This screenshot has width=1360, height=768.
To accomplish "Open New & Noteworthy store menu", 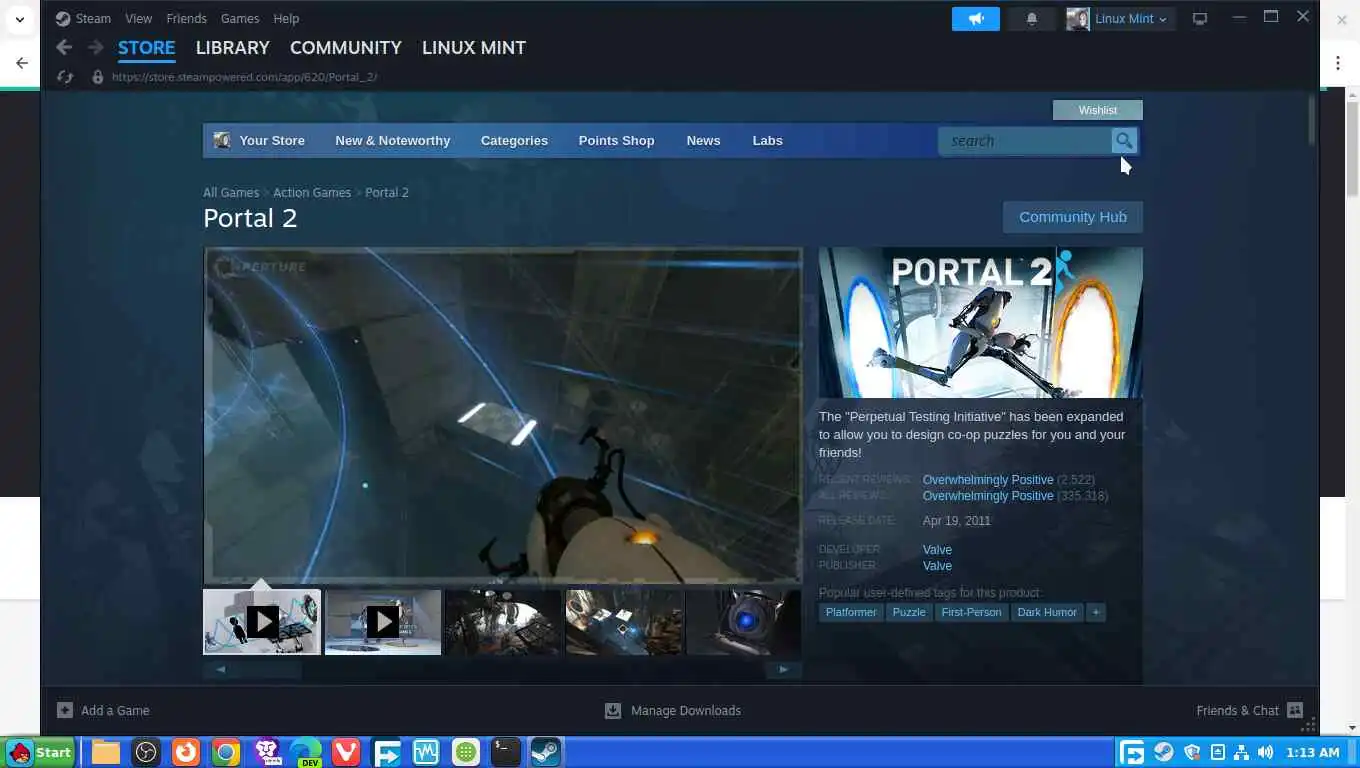I will 393,140.
